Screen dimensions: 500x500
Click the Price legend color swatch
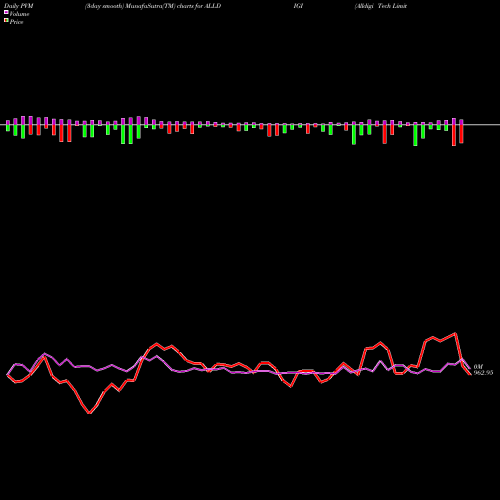pos(6,21)
